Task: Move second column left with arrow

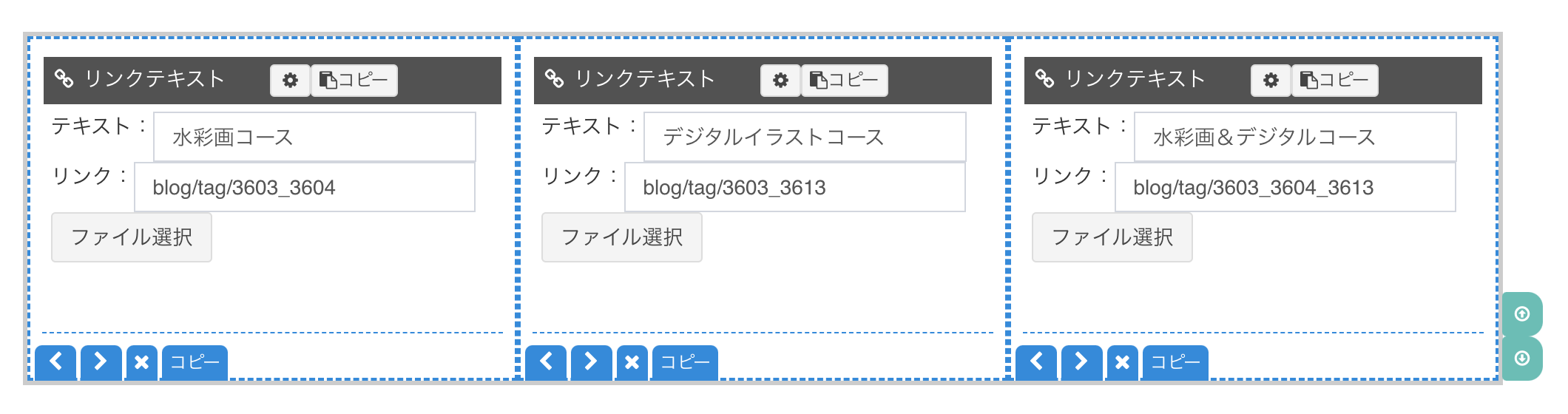Action: 546,362
